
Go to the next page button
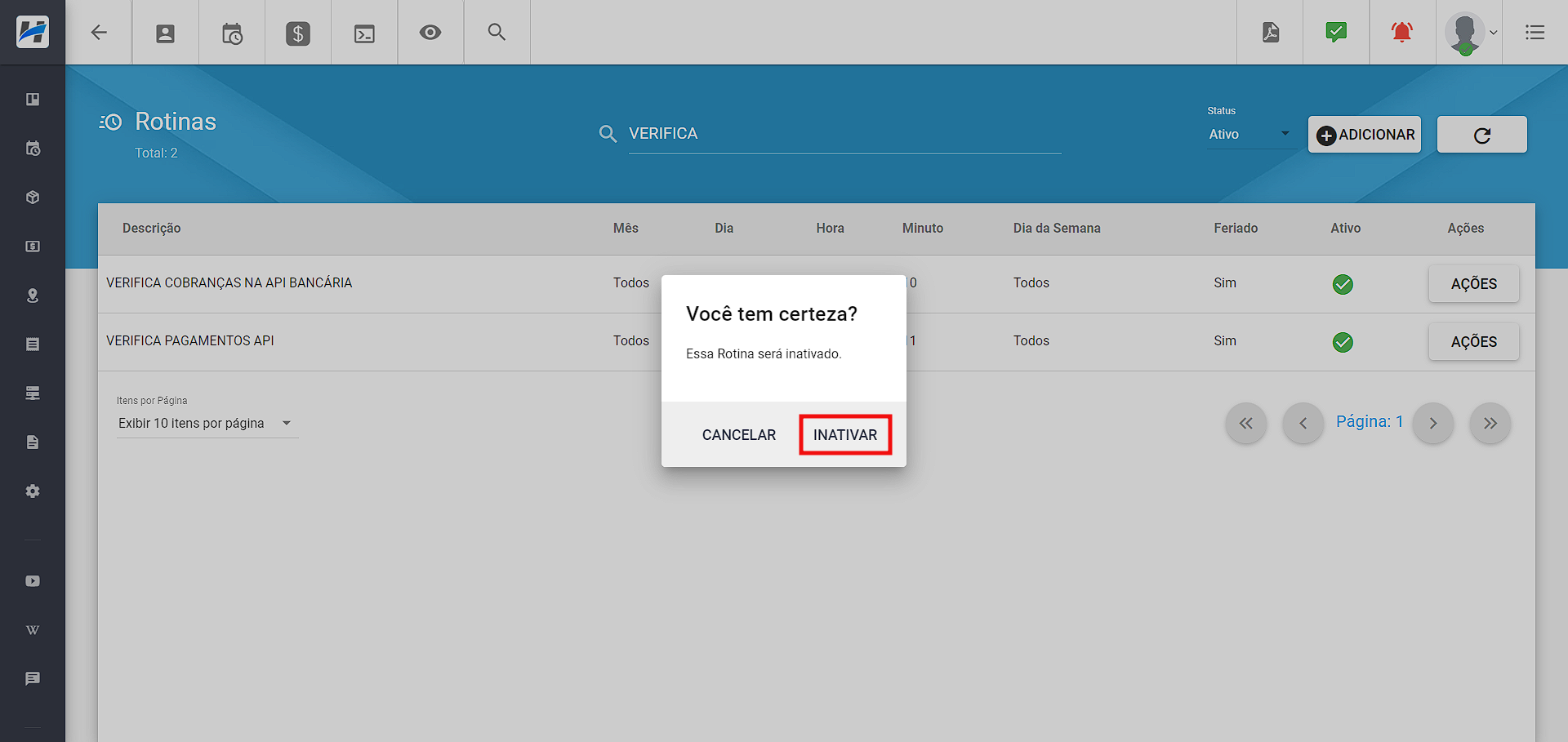click(x=1433, y=423)
